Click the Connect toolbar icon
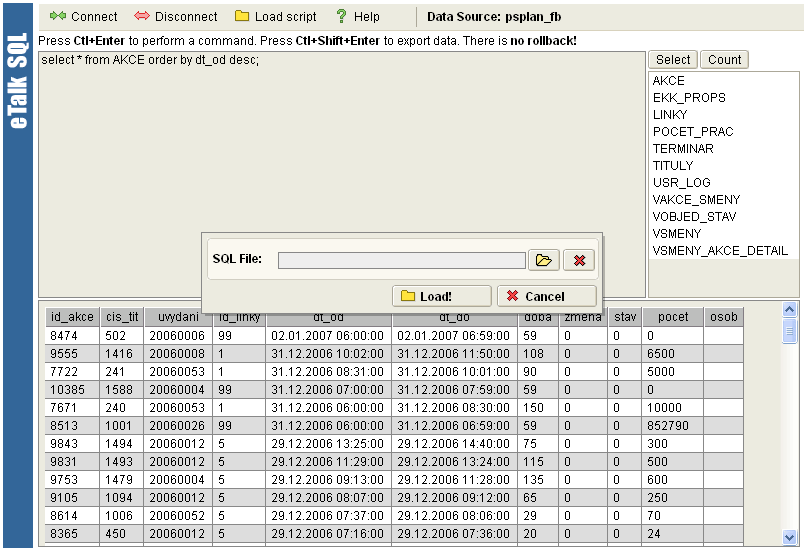 pyautogui.click(x=83, y=17)
